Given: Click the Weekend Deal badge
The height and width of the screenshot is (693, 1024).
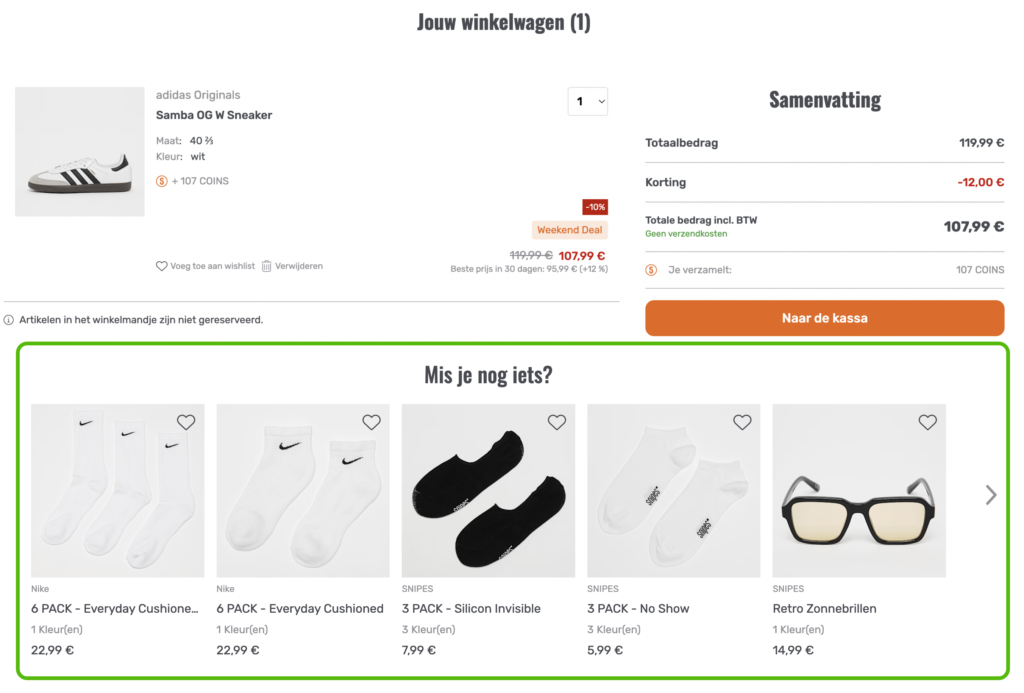Looking at the screenshot, I should point(570,230).
